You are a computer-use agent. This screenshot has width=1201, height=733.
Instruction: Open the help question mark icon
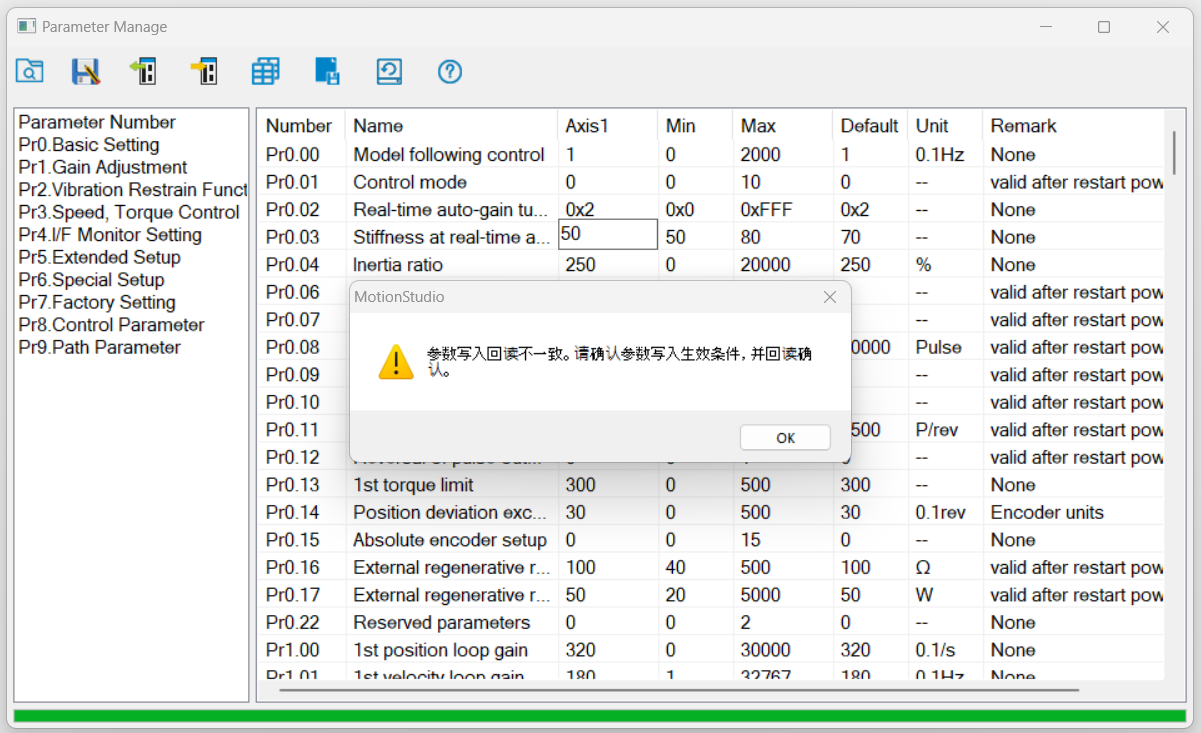(450, 71)
